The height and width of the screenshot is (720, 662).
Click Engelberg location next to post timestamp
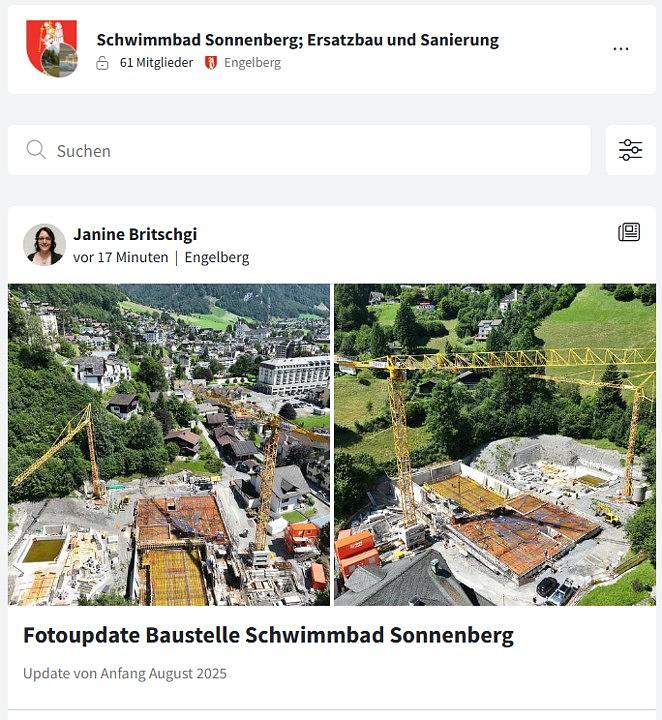(217, 257)
